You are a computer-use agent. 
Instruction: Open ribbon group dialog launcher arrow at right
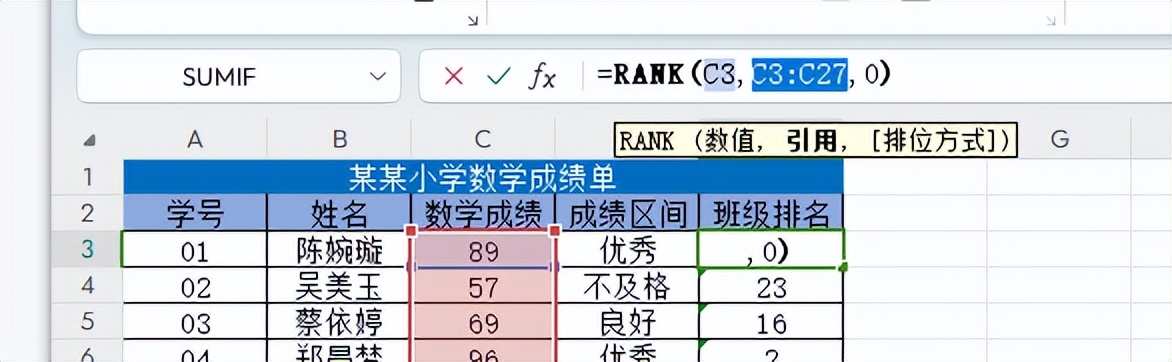coord(1050,20)
